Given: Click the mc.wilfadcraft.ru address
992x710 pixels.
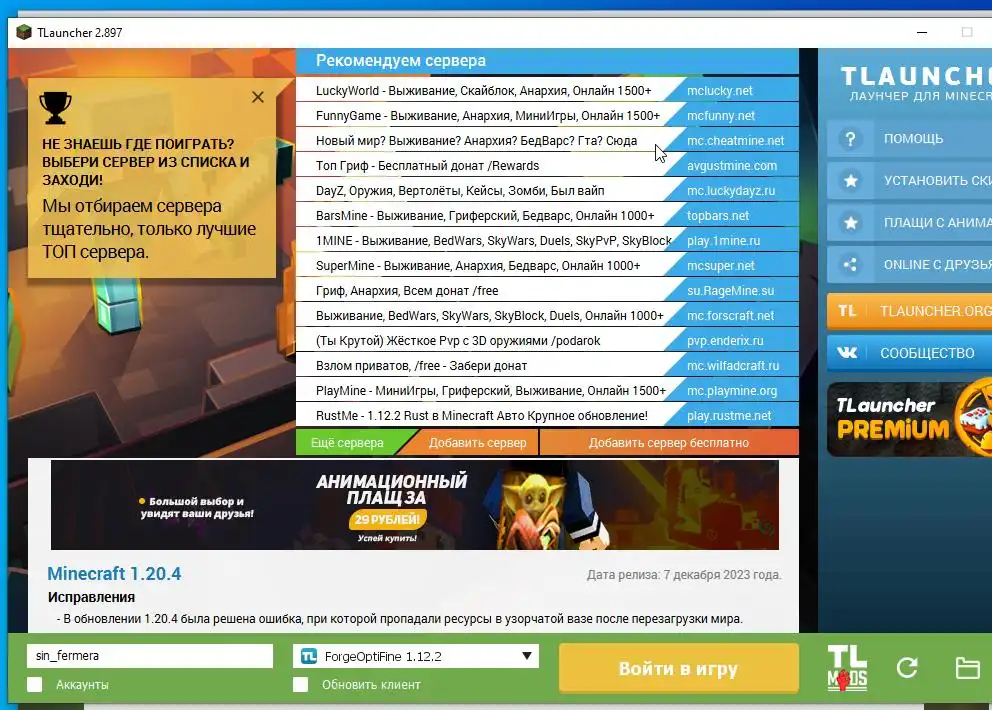Looking at the screenshot, I should (733, 366).
